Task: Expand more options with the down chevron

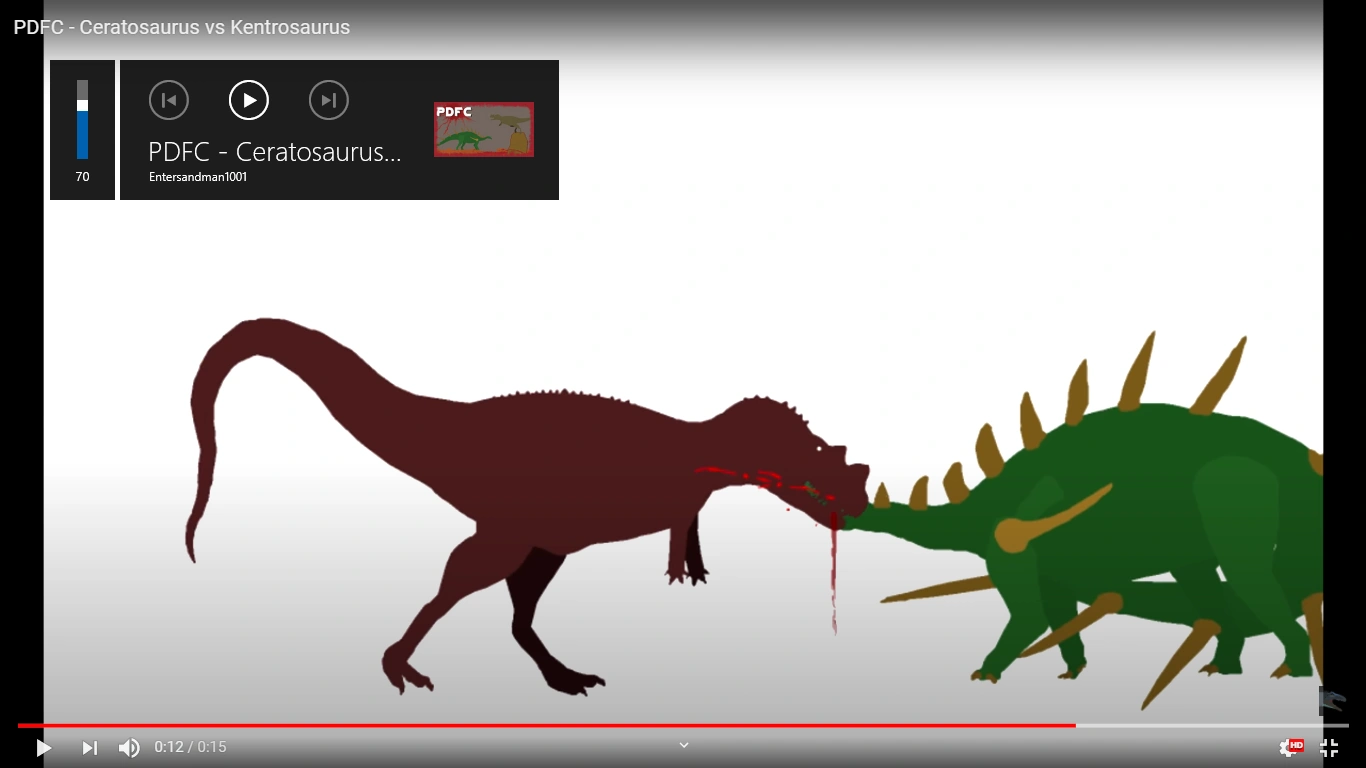Action: point(683,745)
